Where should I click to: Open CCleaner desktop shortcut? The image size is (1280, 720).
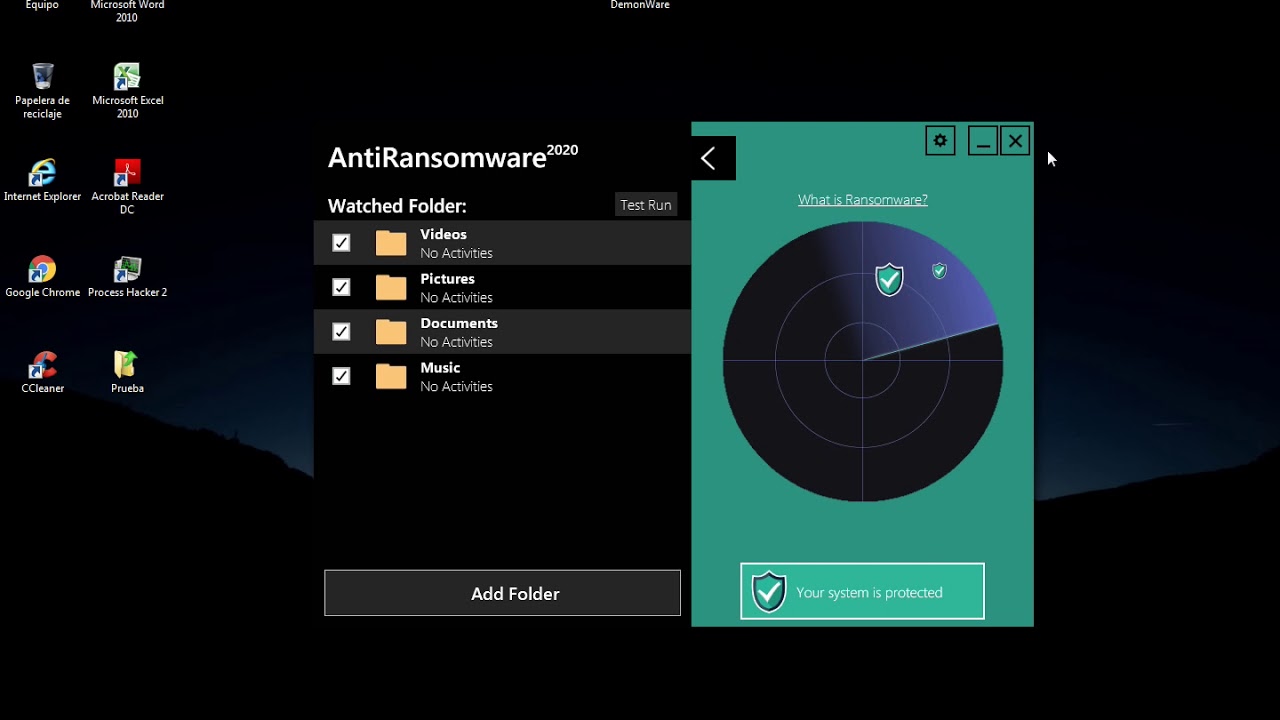pos(43,372)
